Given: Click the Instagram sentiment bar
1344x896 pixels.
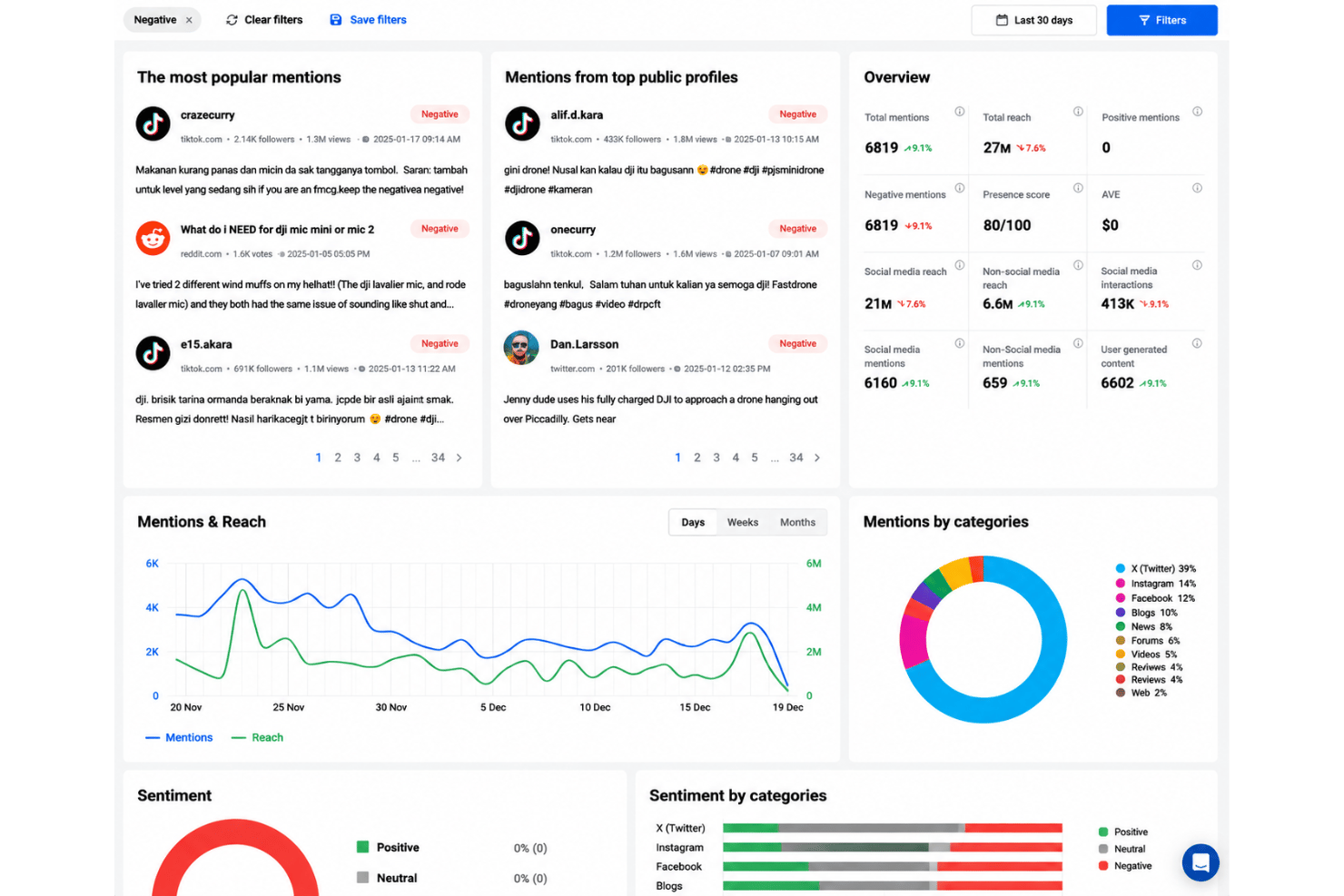Looking at the screenshot, I should 893,847.
